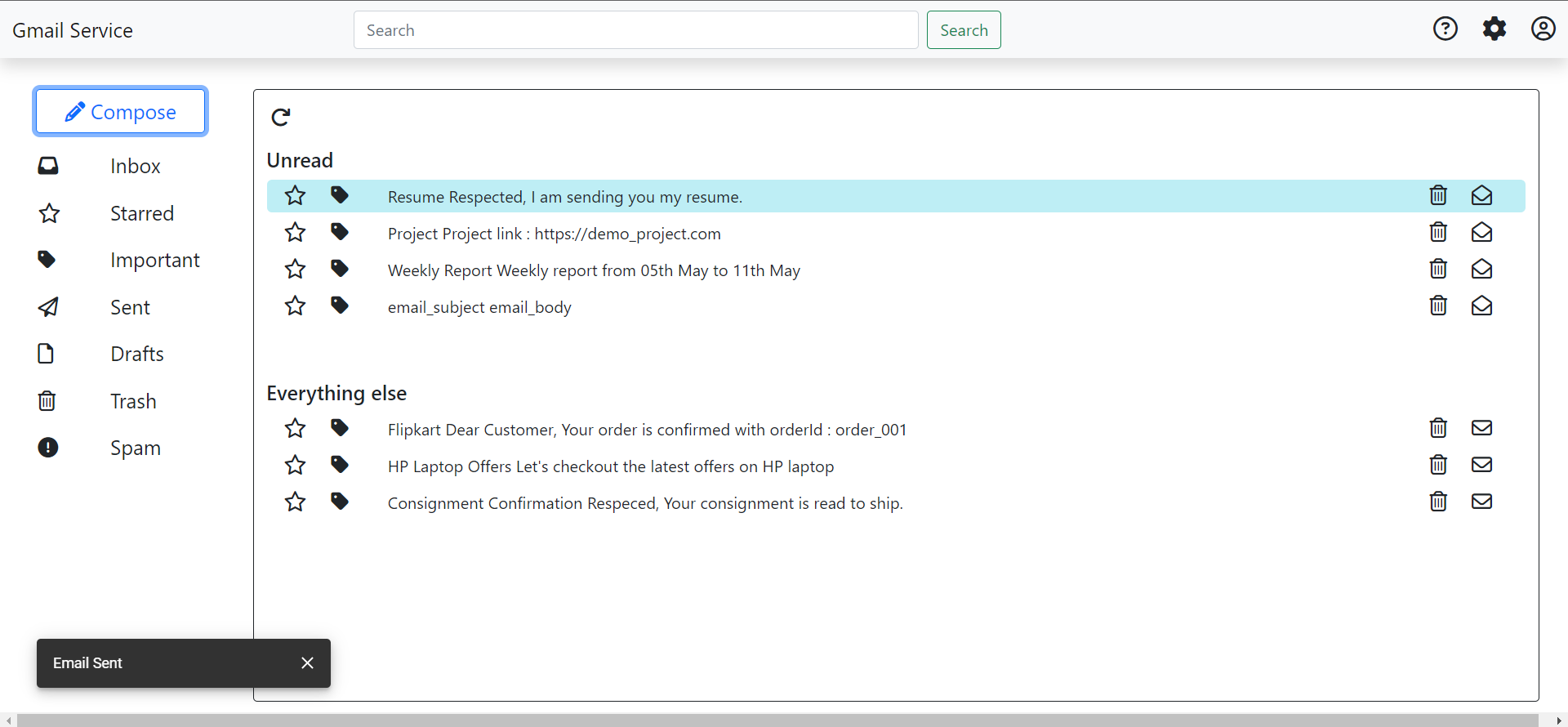Delete the email_subject email
This screenshot has width=1568, height=727.
(x=1438, y=306)
